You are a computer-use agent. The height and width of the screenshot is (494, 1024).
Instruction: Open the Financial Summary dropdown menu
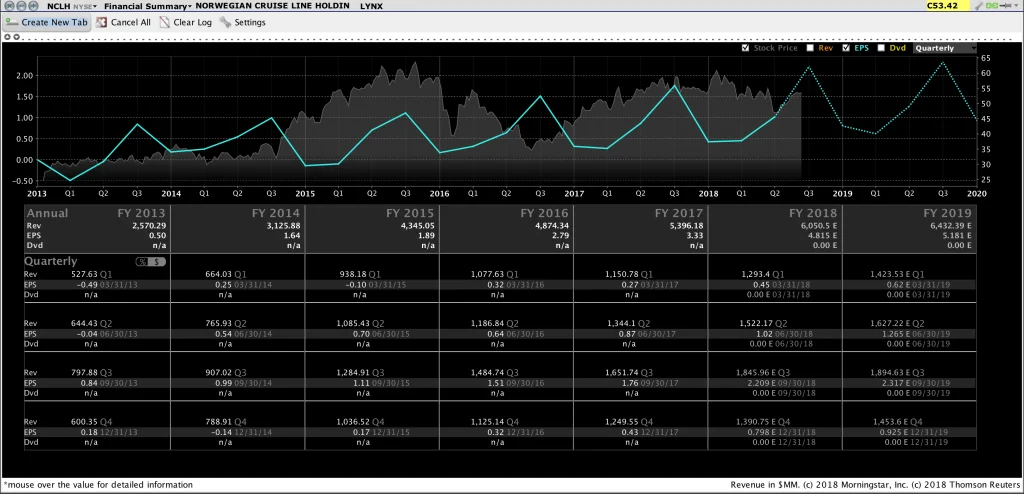tap(148, 6)
